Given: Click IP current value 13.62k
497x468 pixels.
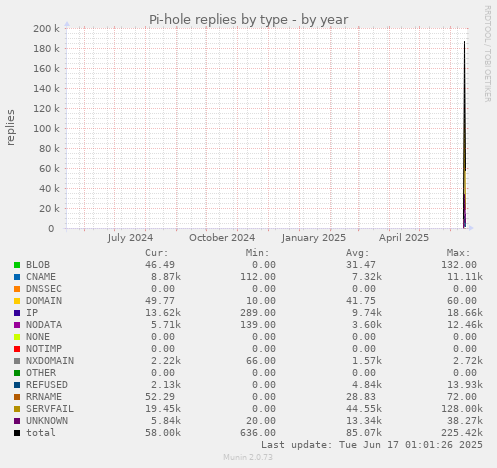Looking at the screenshot, I should coord(163,313).
